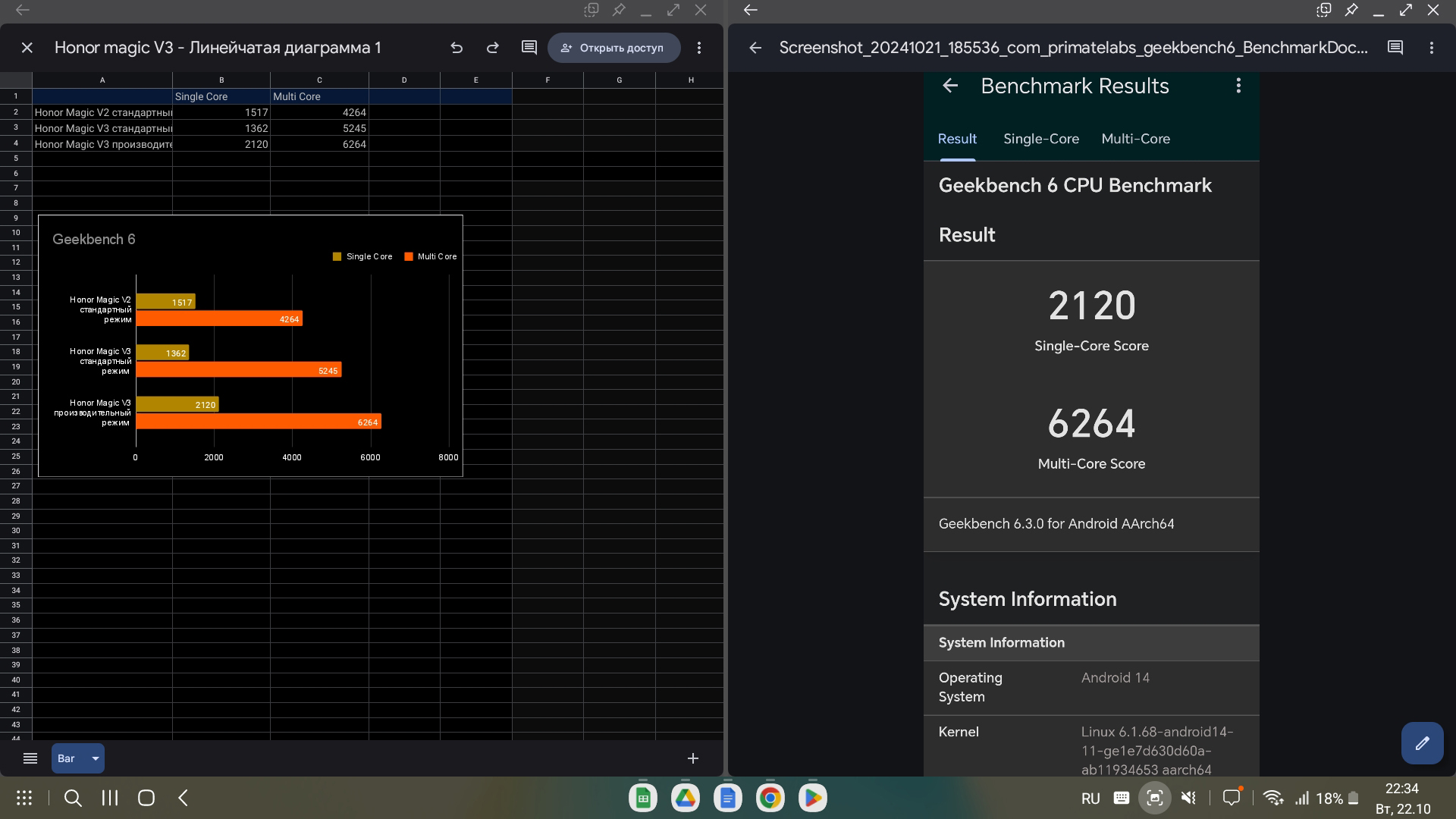Select cell with value 1517
Image resolution: width=1456 pixels, height=819 pixels.
point(221,112)
